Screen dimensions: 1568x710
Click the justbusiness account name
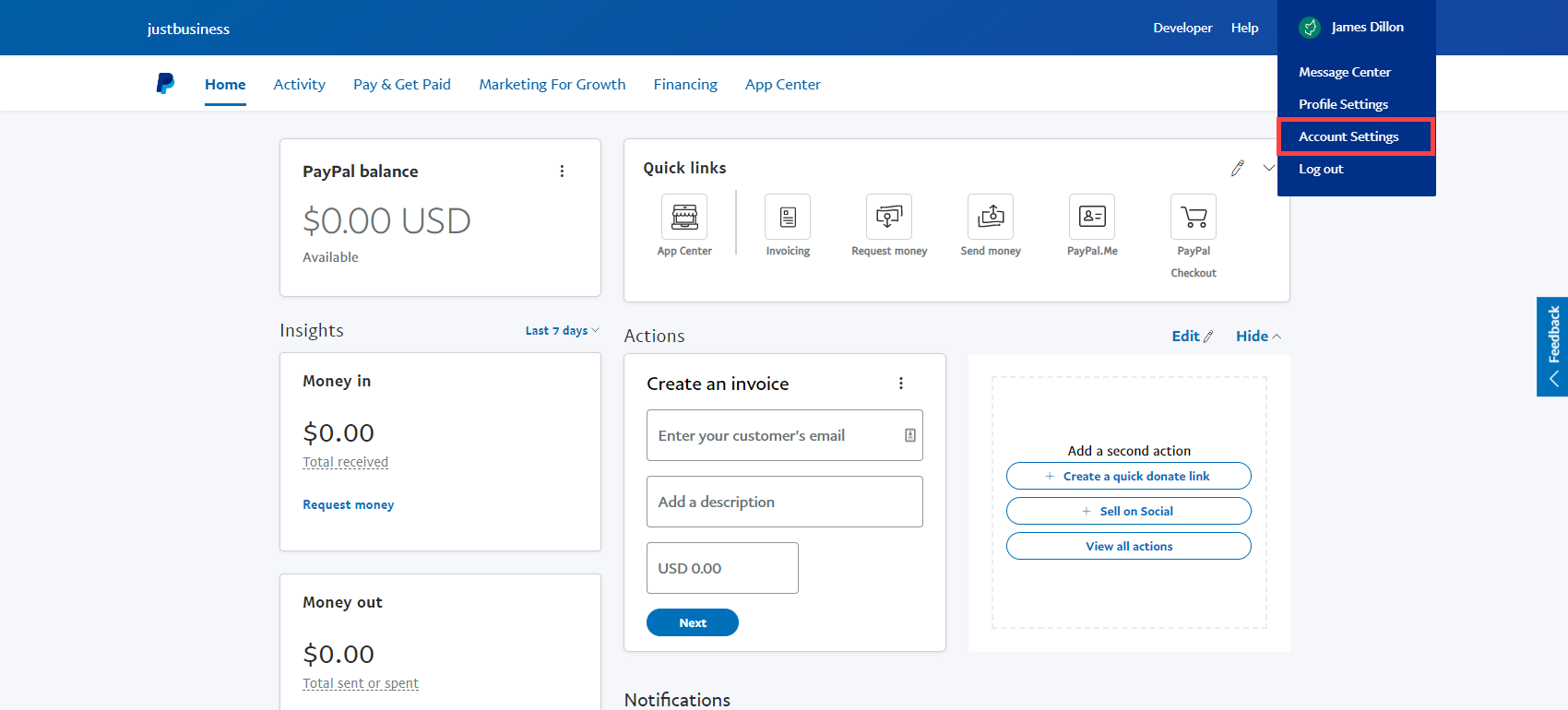[x=188, y=29]
